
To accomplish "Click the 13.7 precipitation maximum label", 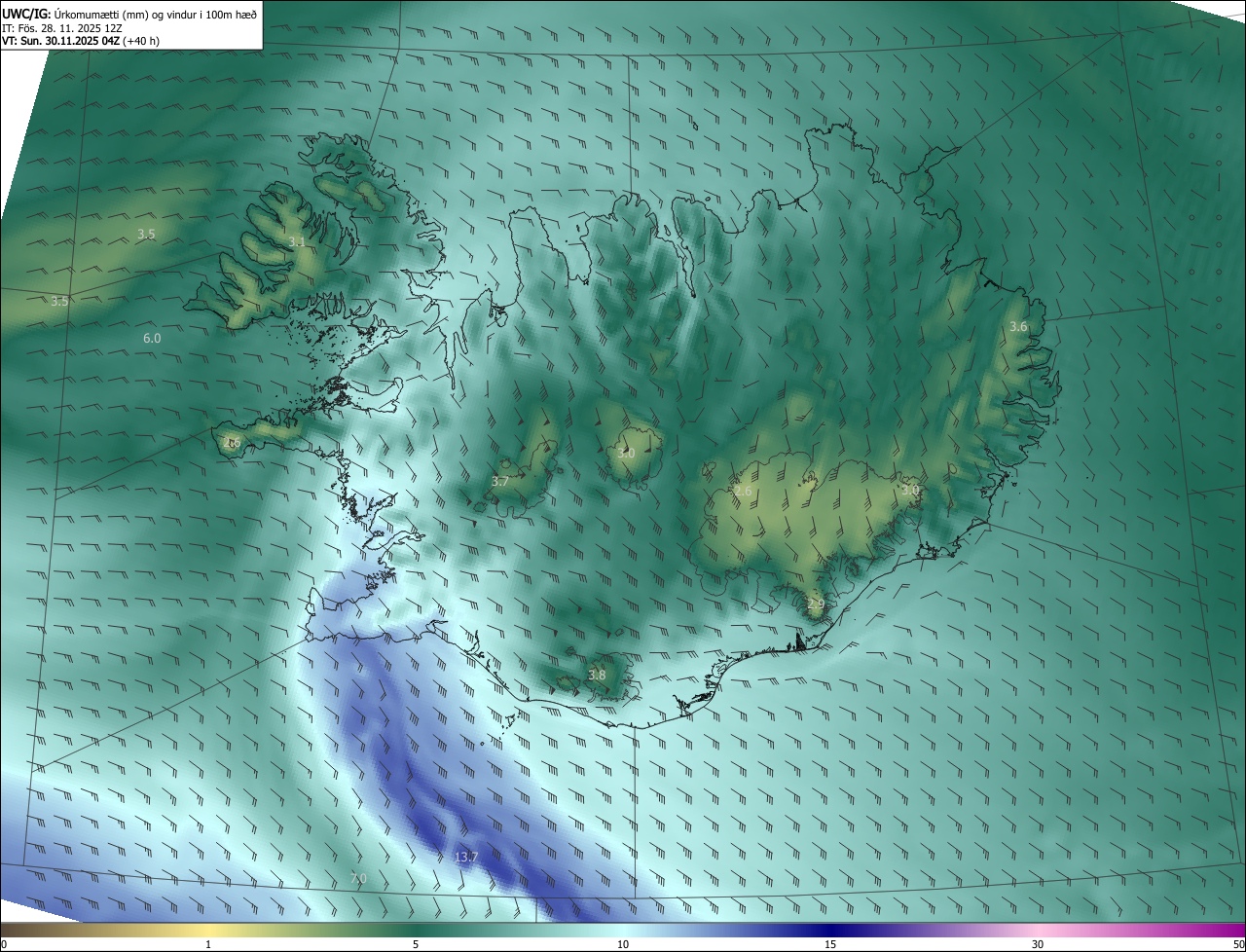I will (466, 857).
